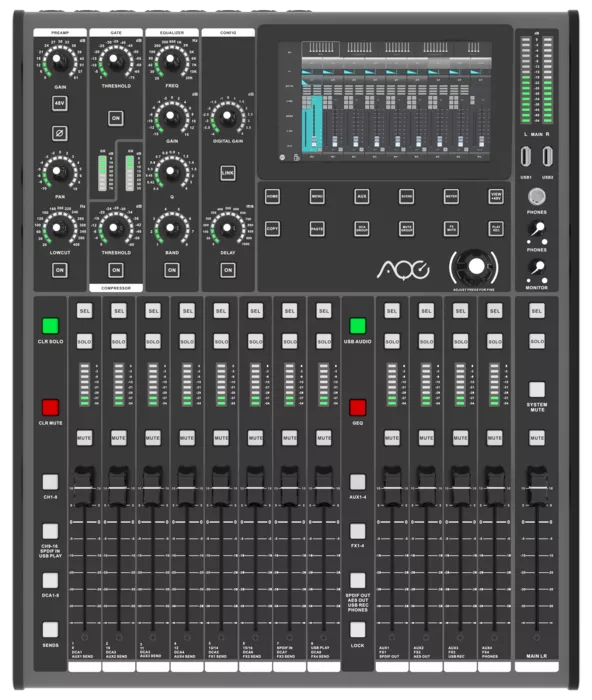Switch to the DCA1-8 layer

coord(50,580)
